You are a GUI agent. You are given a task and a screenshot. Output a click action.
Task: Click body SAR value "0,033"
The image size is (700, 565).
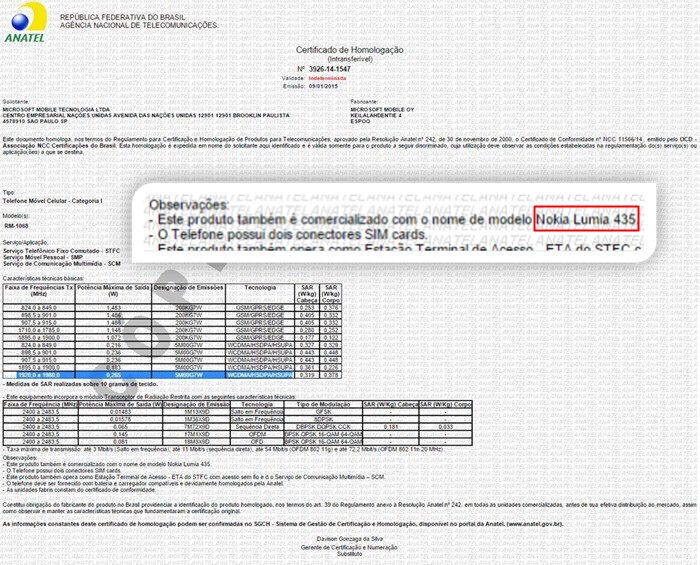pyautogui.click(x=445, y=427)
